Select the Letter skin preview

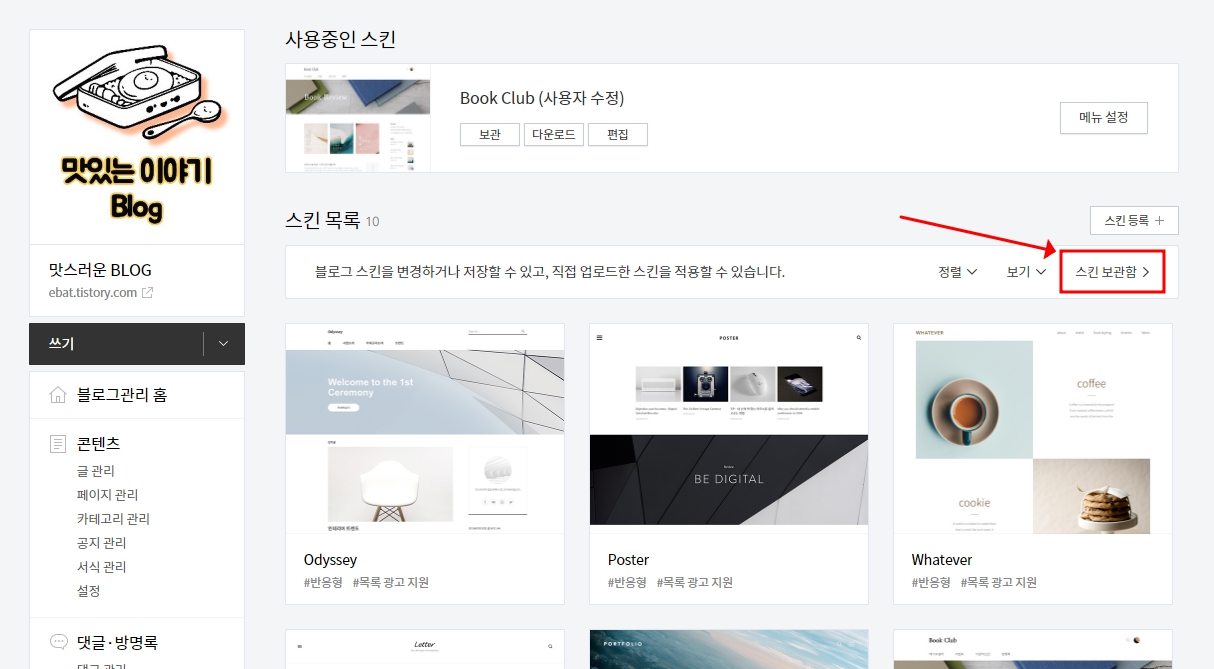pos(425,649)
